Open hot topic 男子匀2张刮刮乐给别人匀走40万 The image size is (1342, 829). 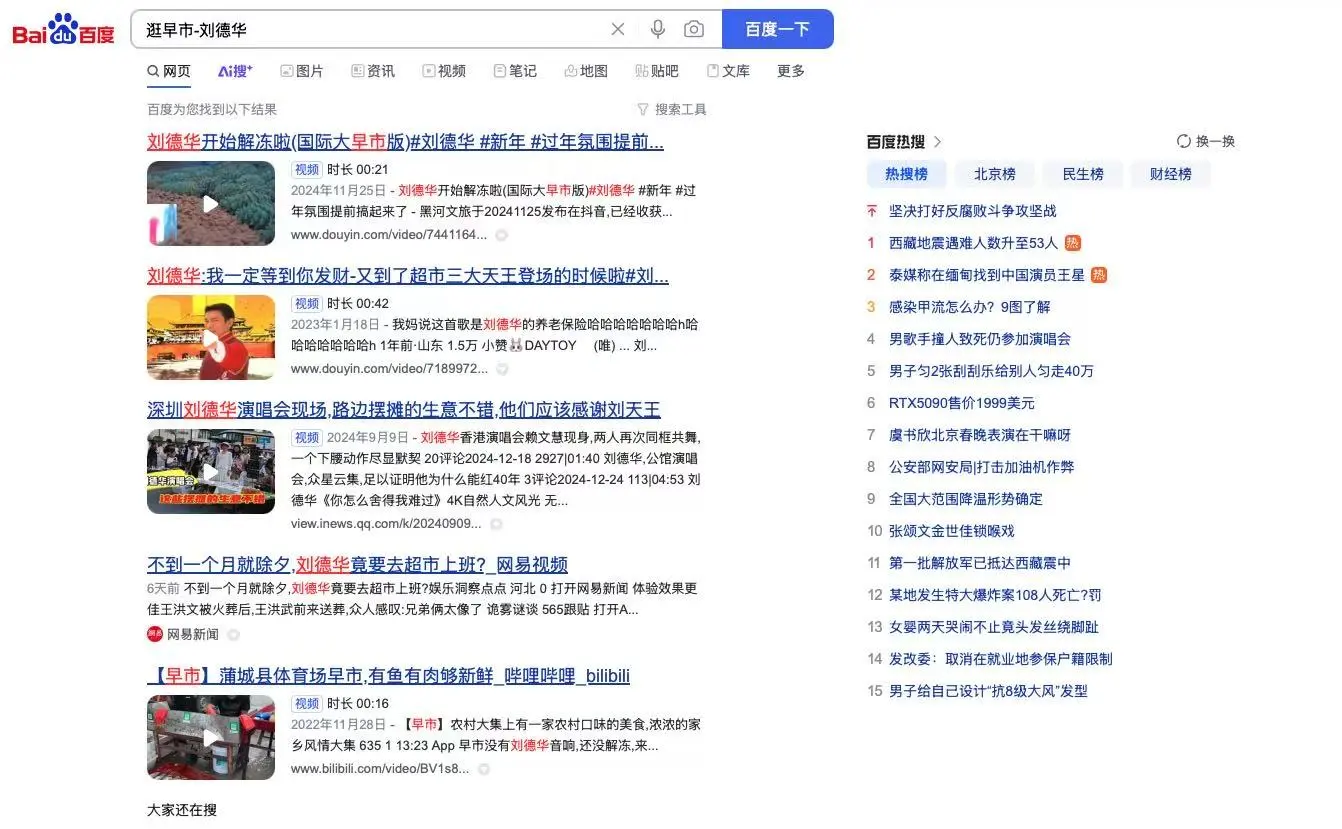[x=991, y=371]
